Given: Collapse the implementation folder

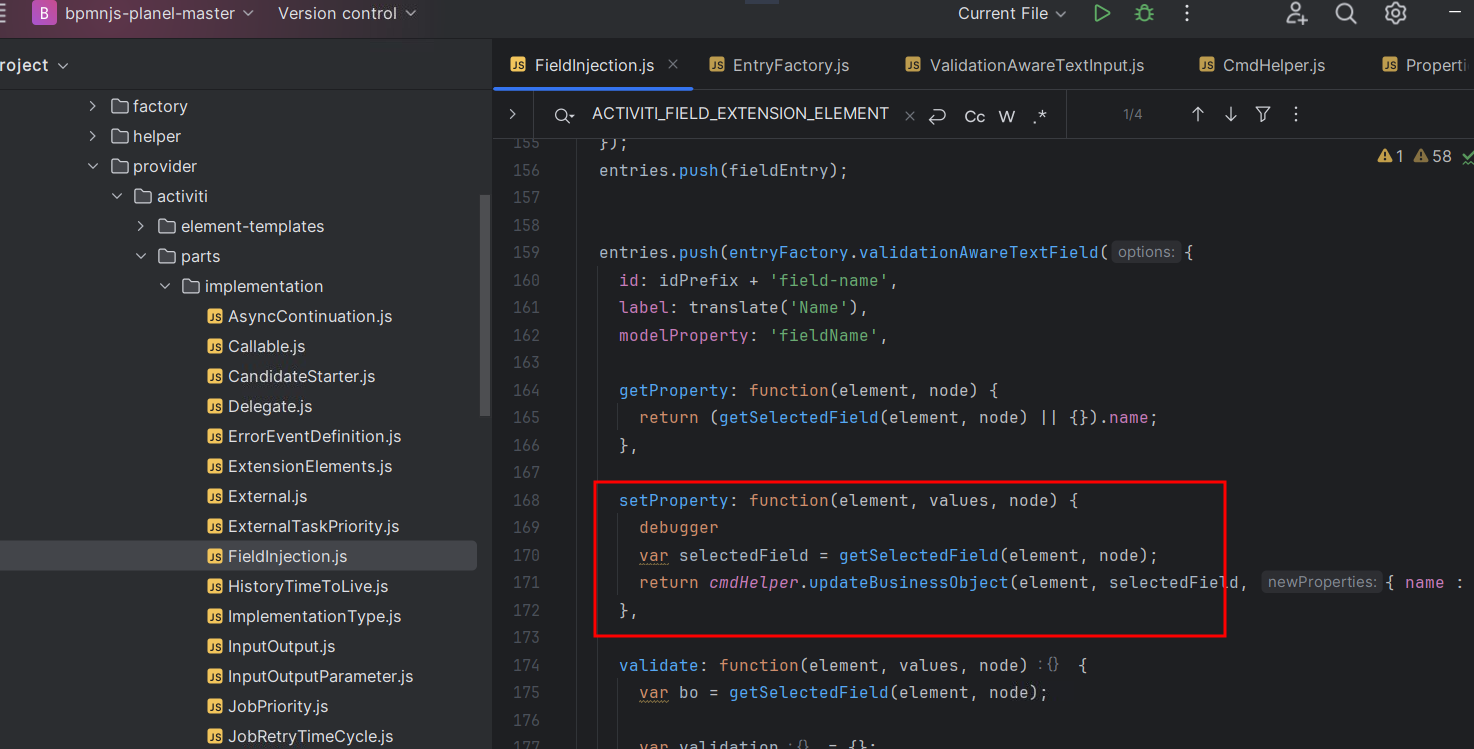Looking at the screenshot, I should click(x=165, y=286).
